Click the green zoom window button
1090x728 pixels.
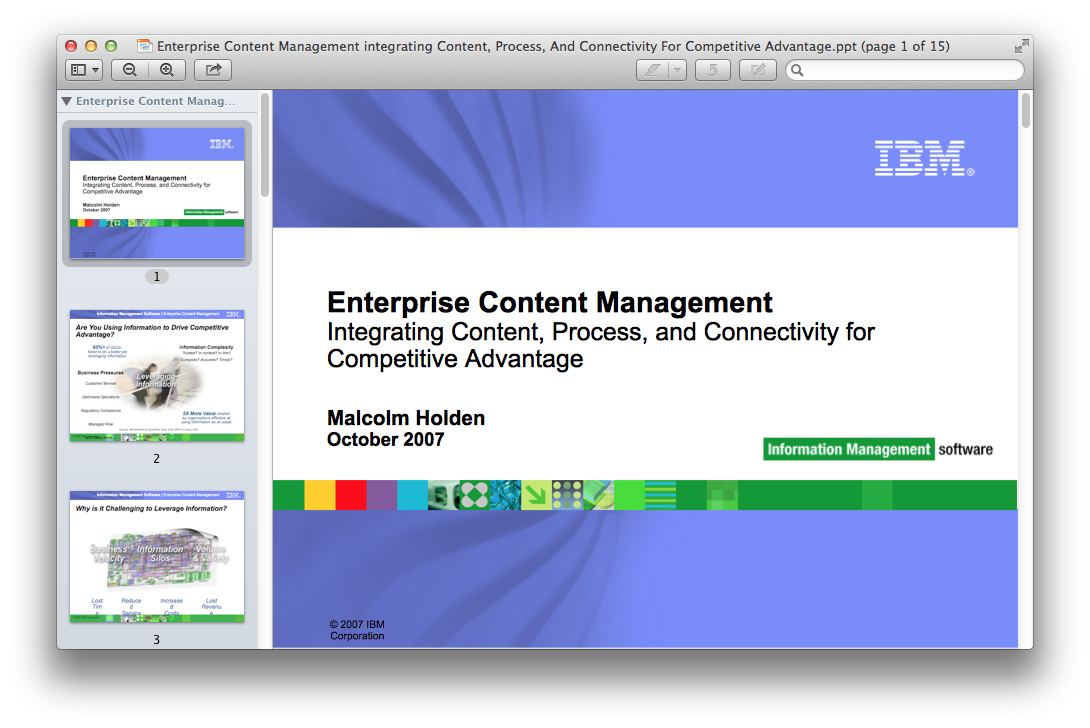(111, 46)
